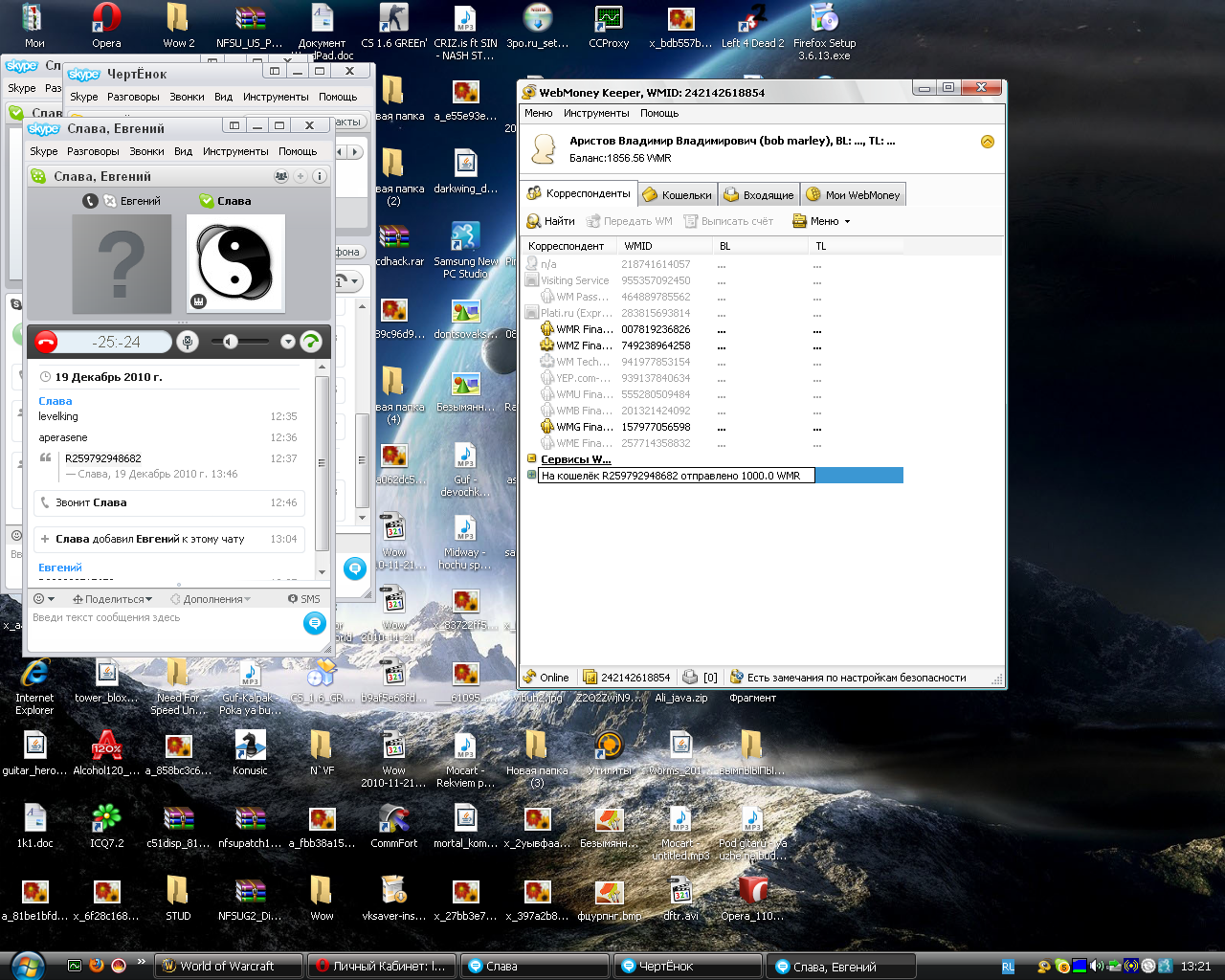Click WMID 242142618854 in the status bar
Screen dimensions: 1225x980
pyautogui.click(x=627, y=678)
